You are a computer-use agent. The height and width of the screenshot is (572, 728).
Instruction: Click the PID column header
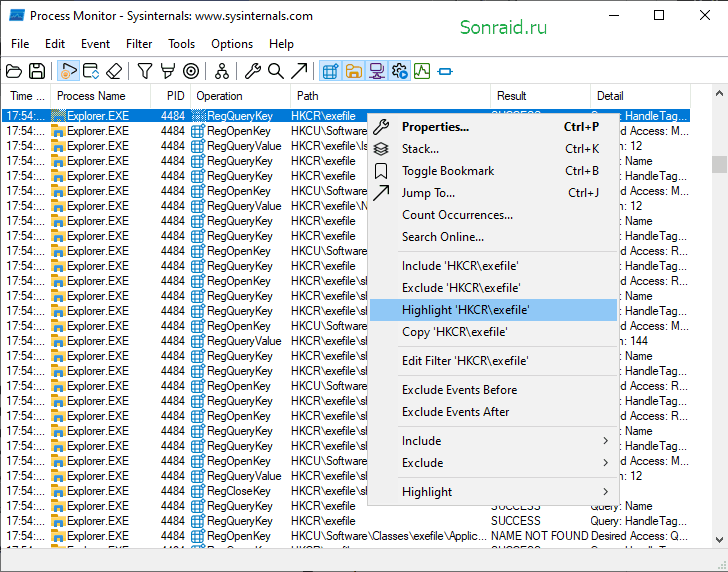(x=170, y=96)
